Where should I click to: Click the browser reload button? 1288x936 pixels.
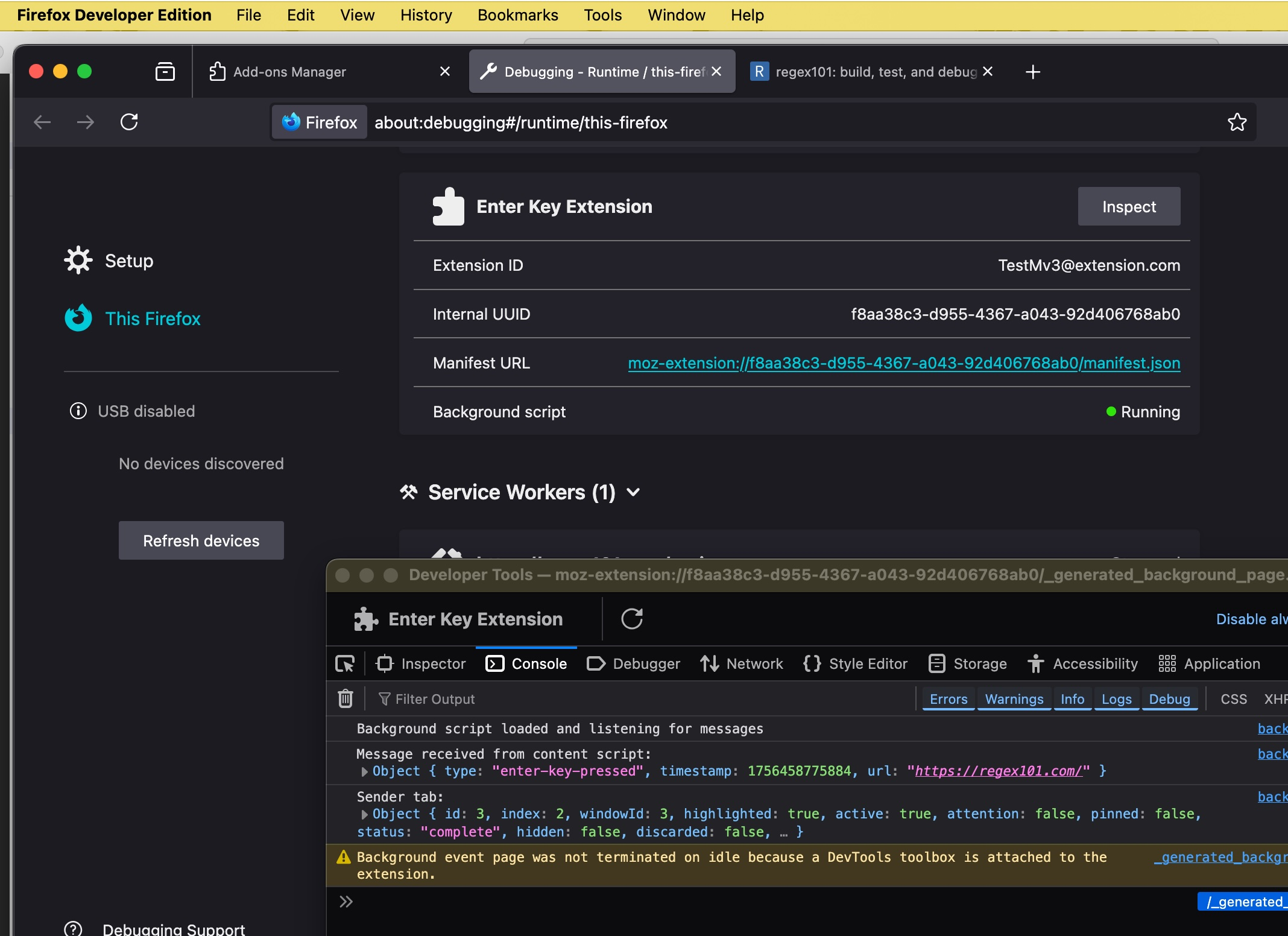coord(129,122)
